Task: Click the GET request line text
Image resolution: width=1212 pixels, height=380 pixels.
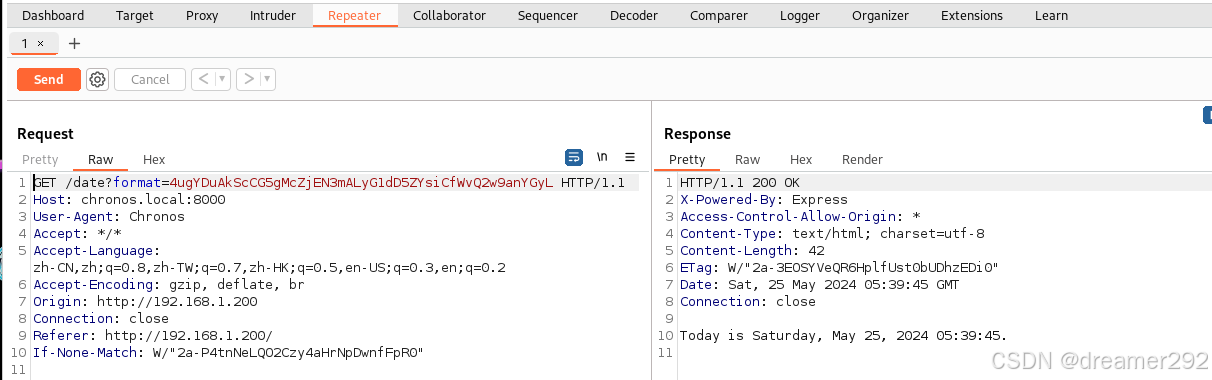Action: pyautogui.click(x=329, y=183)
